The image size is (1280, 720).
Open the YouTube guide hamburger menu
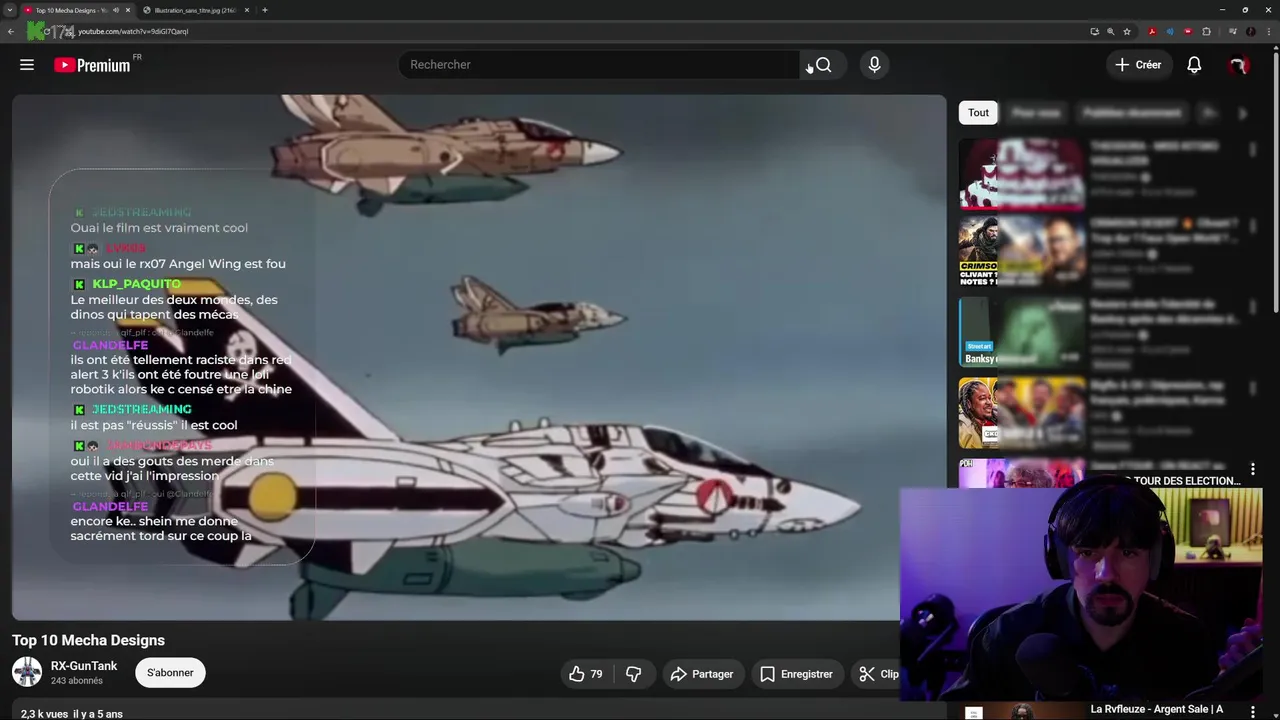click(x=27, y=65)
